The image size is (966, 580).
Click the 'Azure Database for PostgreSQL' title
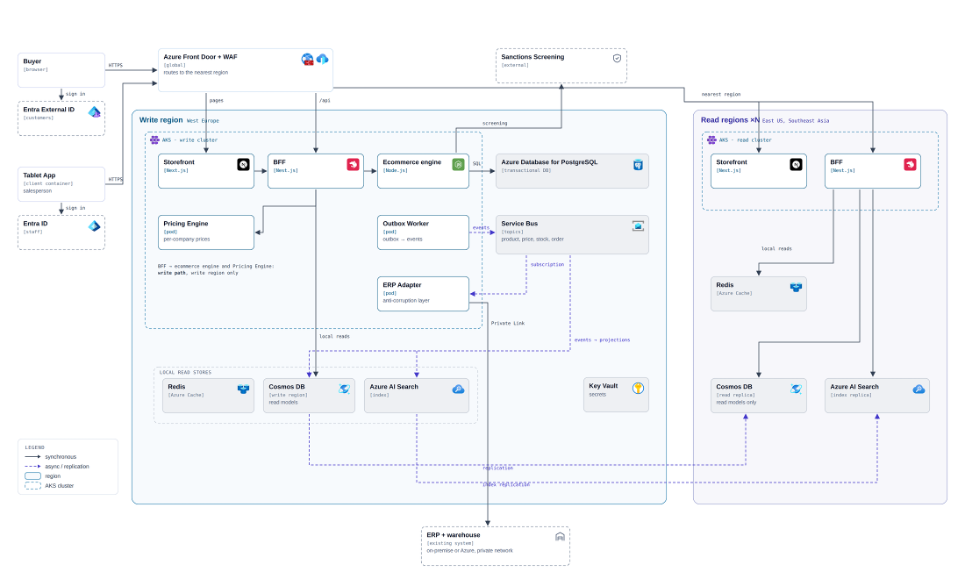pyautogui.click(x=549, y=162)
